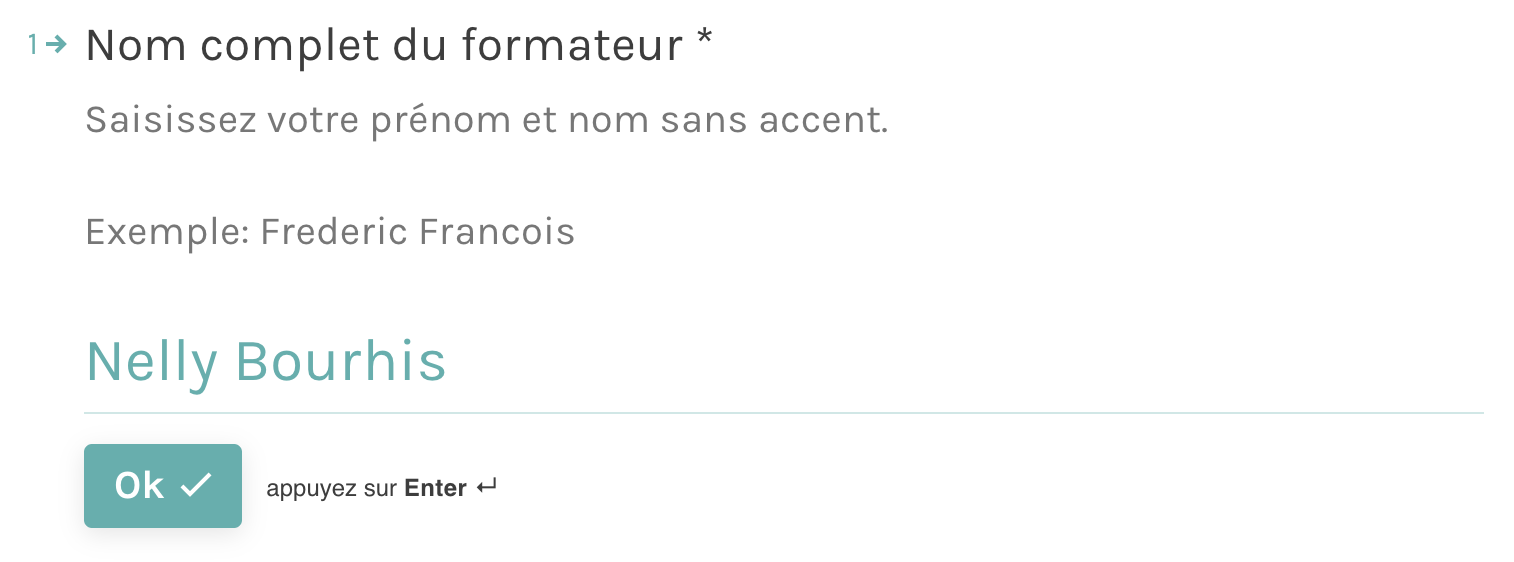Click the bold Enter keyword
The height and width of the screenshot is (562, 1514).
[435, 488]
